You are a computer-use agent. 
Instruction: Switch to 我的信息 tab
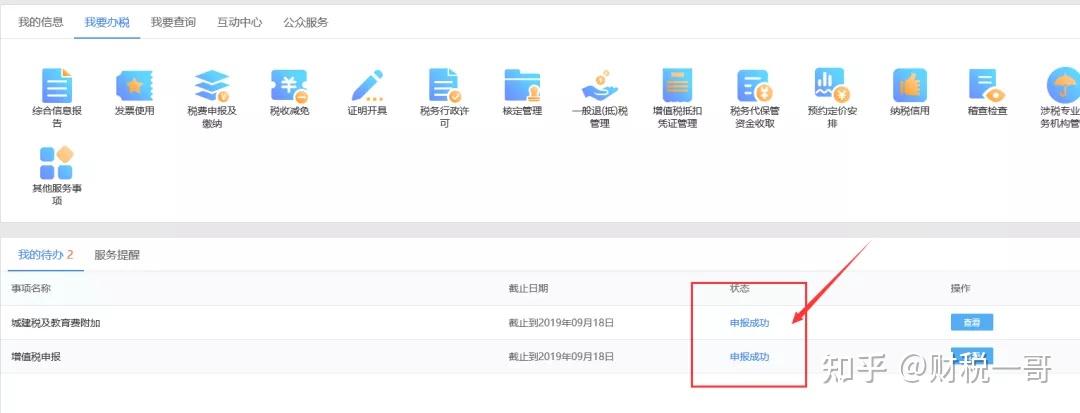pyautogui.click(x=41, y=22)
